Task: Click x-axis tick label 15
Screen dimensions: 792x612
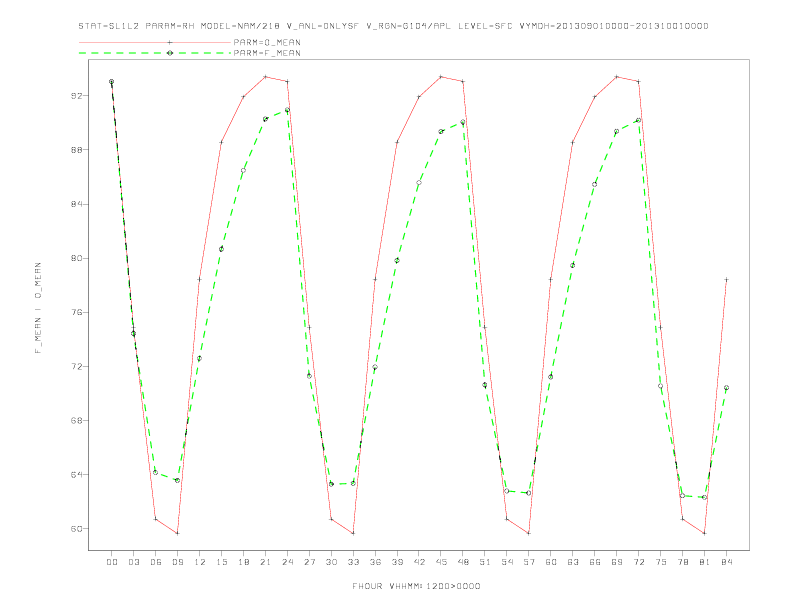Action: click(x=221, y=562)
